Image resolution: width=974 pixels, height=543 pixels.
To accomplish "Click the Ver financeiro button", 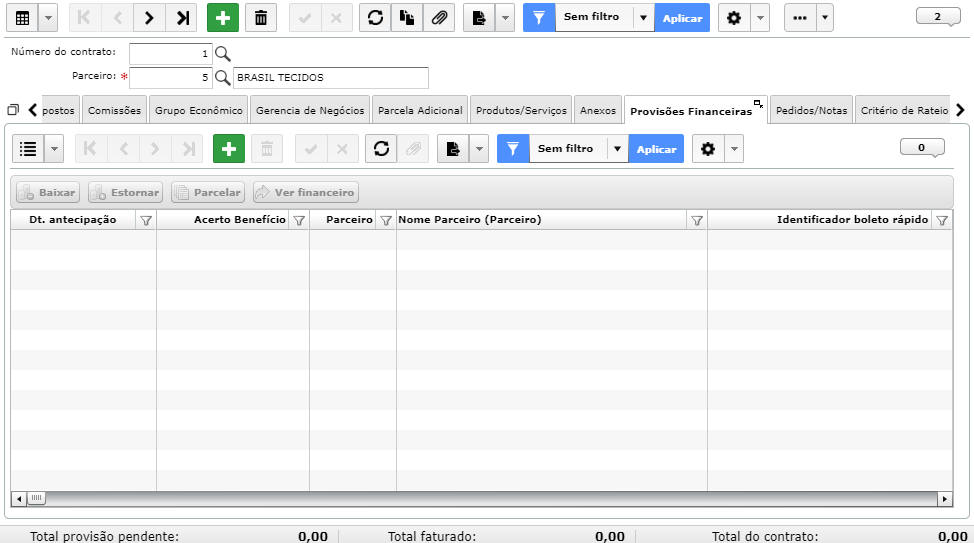I will point(306,193).
